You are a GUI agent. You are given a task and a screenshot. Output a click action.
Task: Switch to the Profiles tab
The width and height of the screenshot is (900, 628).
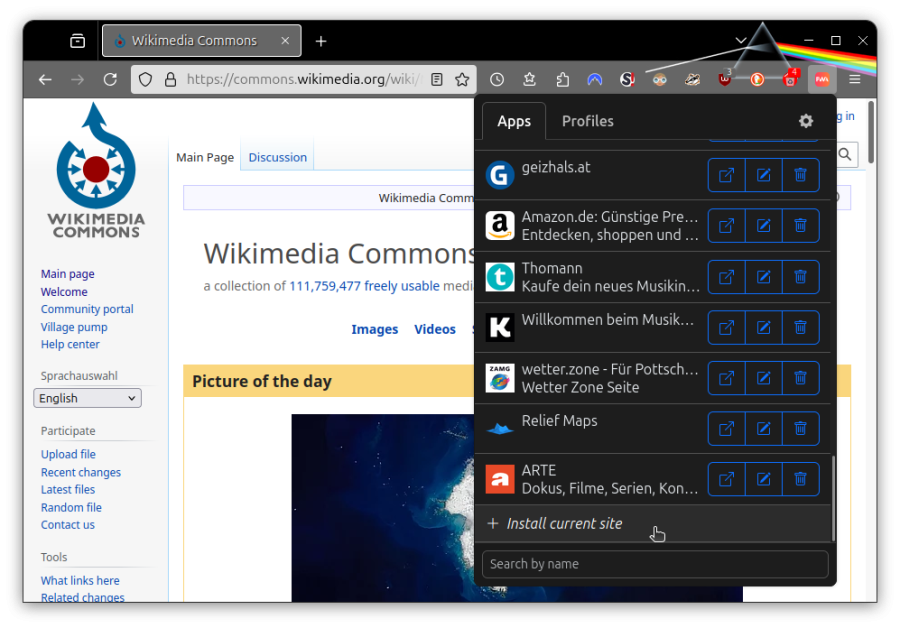(x=587, y=121)
